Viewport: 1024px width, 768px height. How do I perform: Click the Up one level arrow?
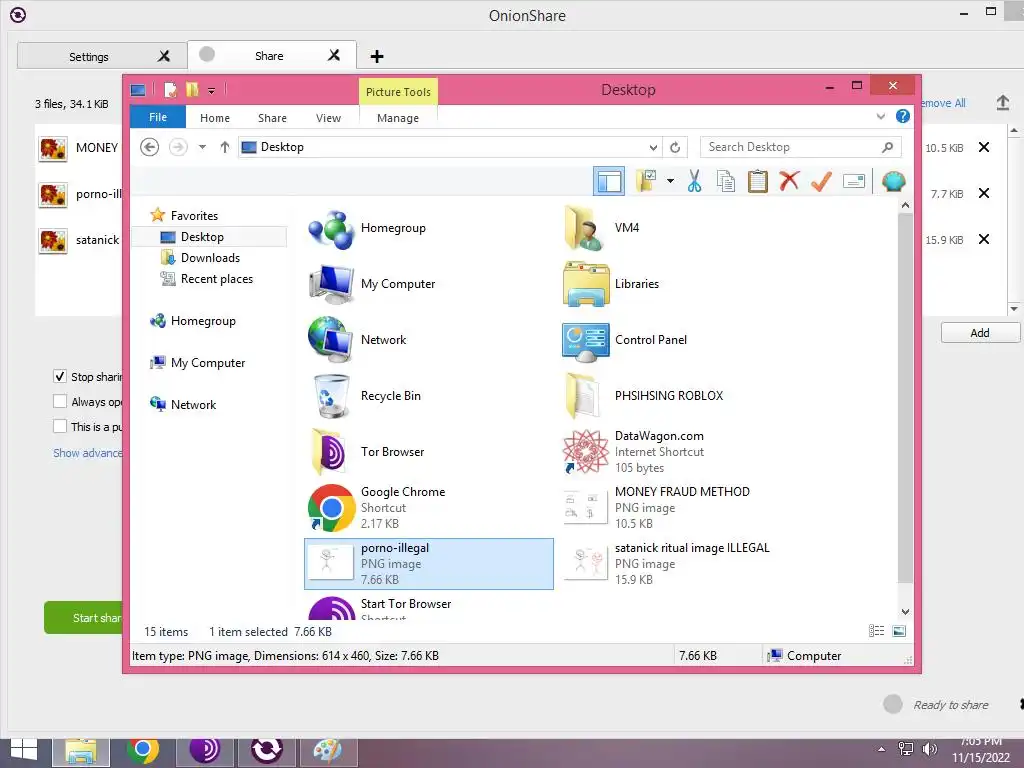[x=225, y=147]
